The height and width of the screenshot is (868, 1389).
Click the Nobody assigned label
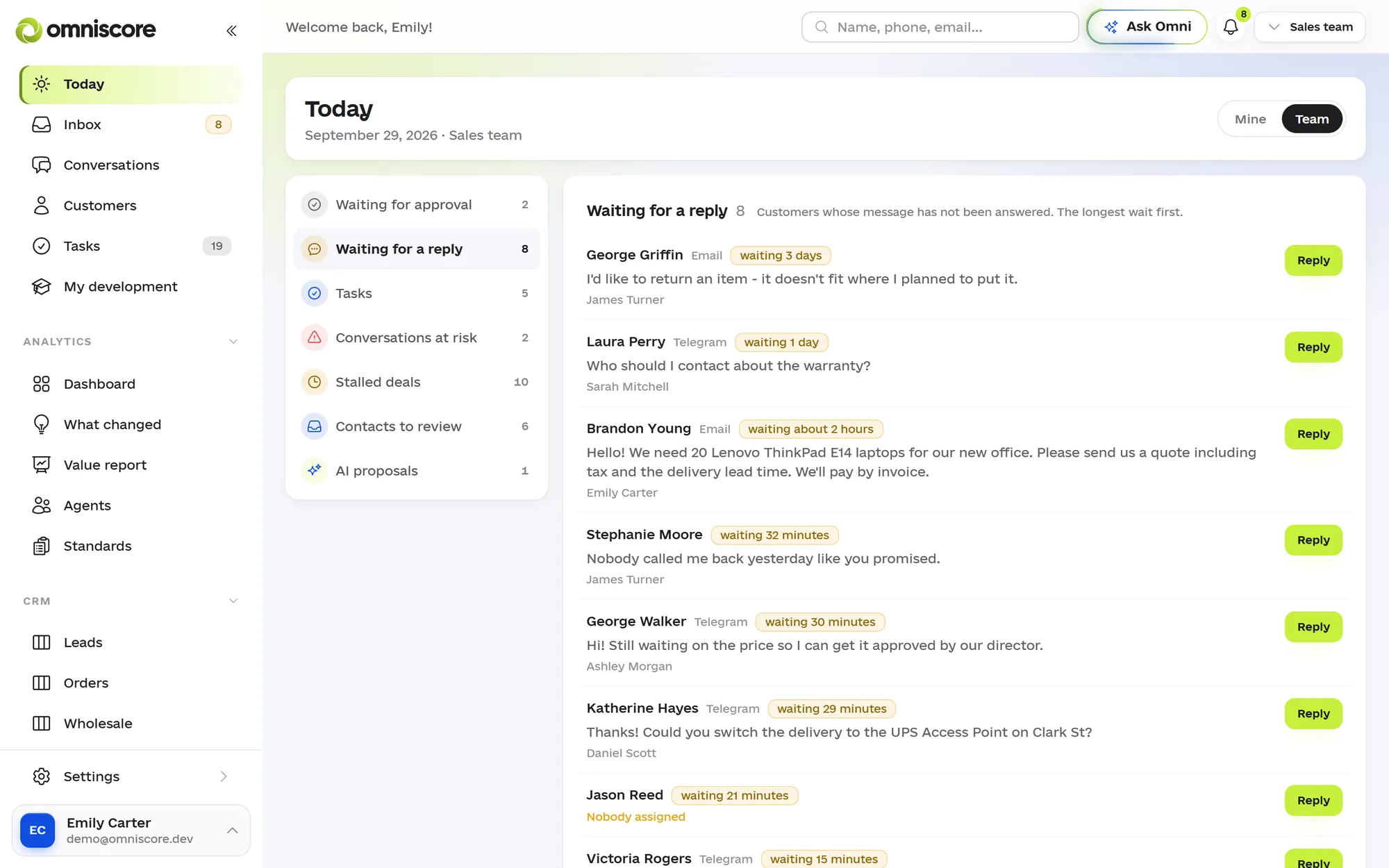tap(635, 817)
